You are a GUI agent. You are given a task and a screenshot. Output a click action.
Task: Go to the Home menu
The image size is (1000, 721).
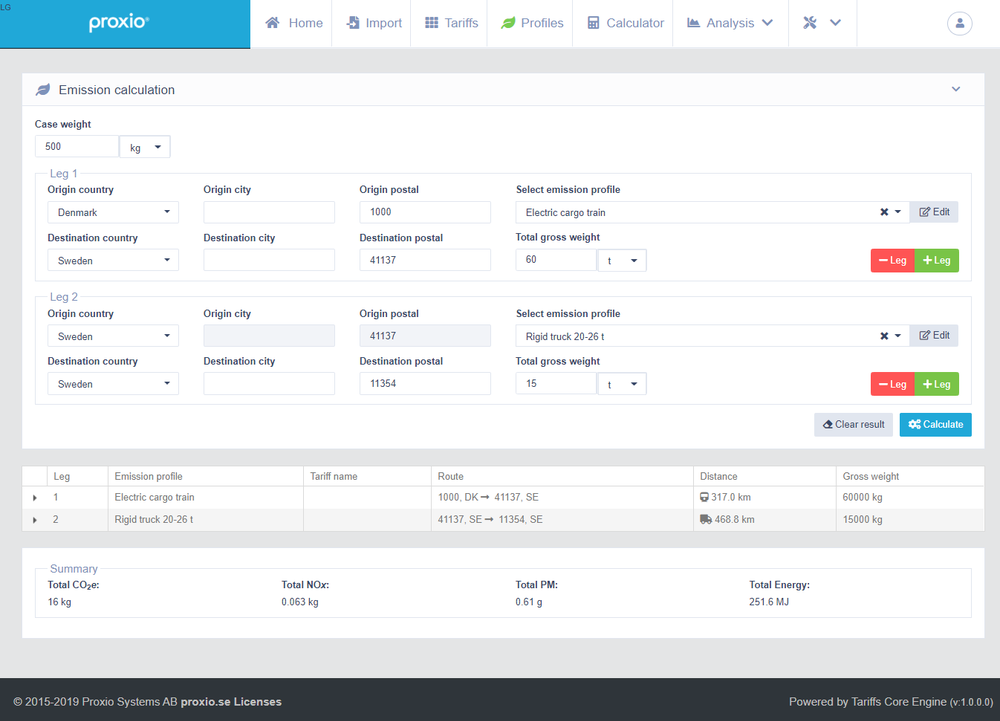pyautogui.click(x=294, y=23)
